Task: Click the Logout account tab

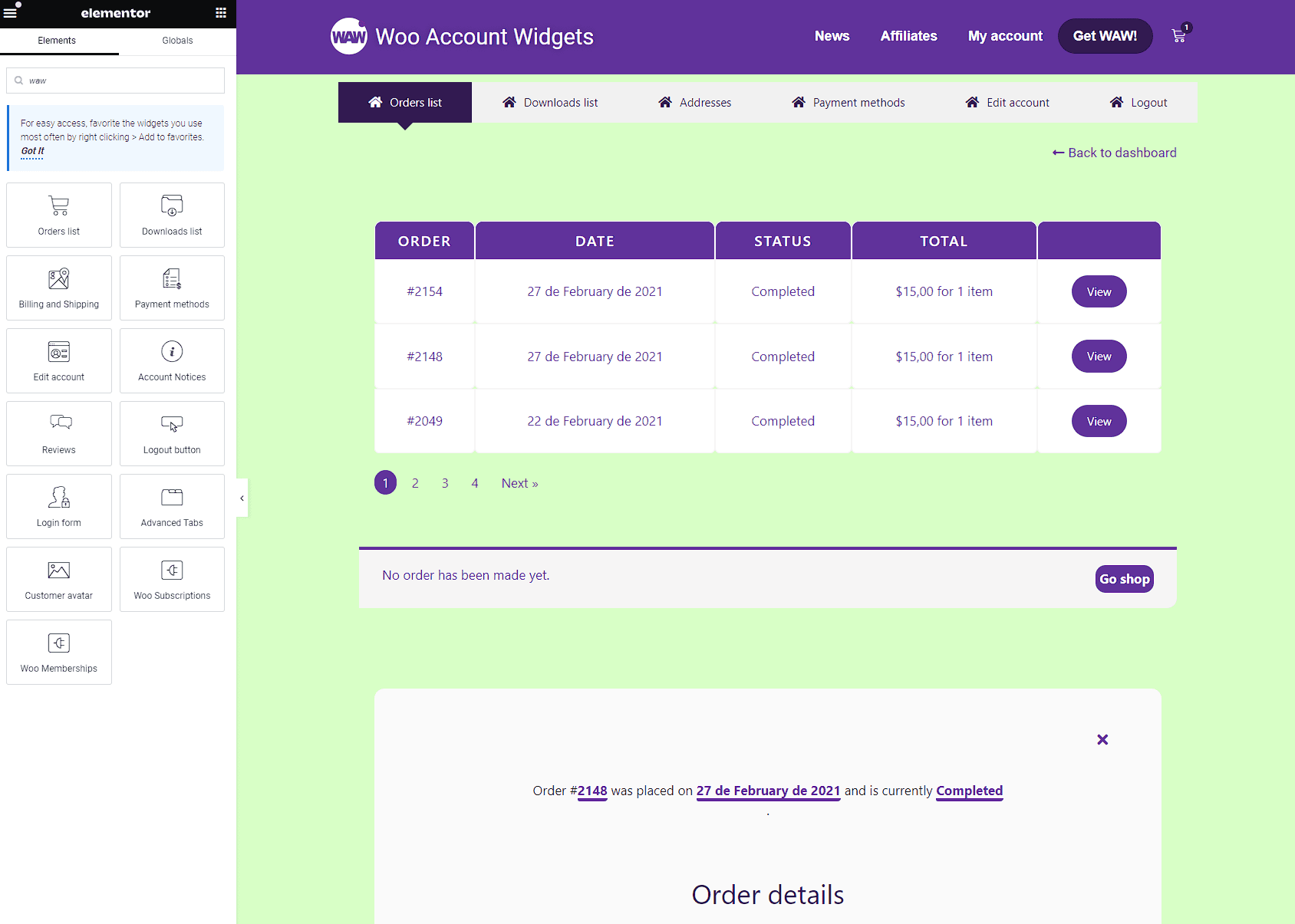Action: point(1138,103)
